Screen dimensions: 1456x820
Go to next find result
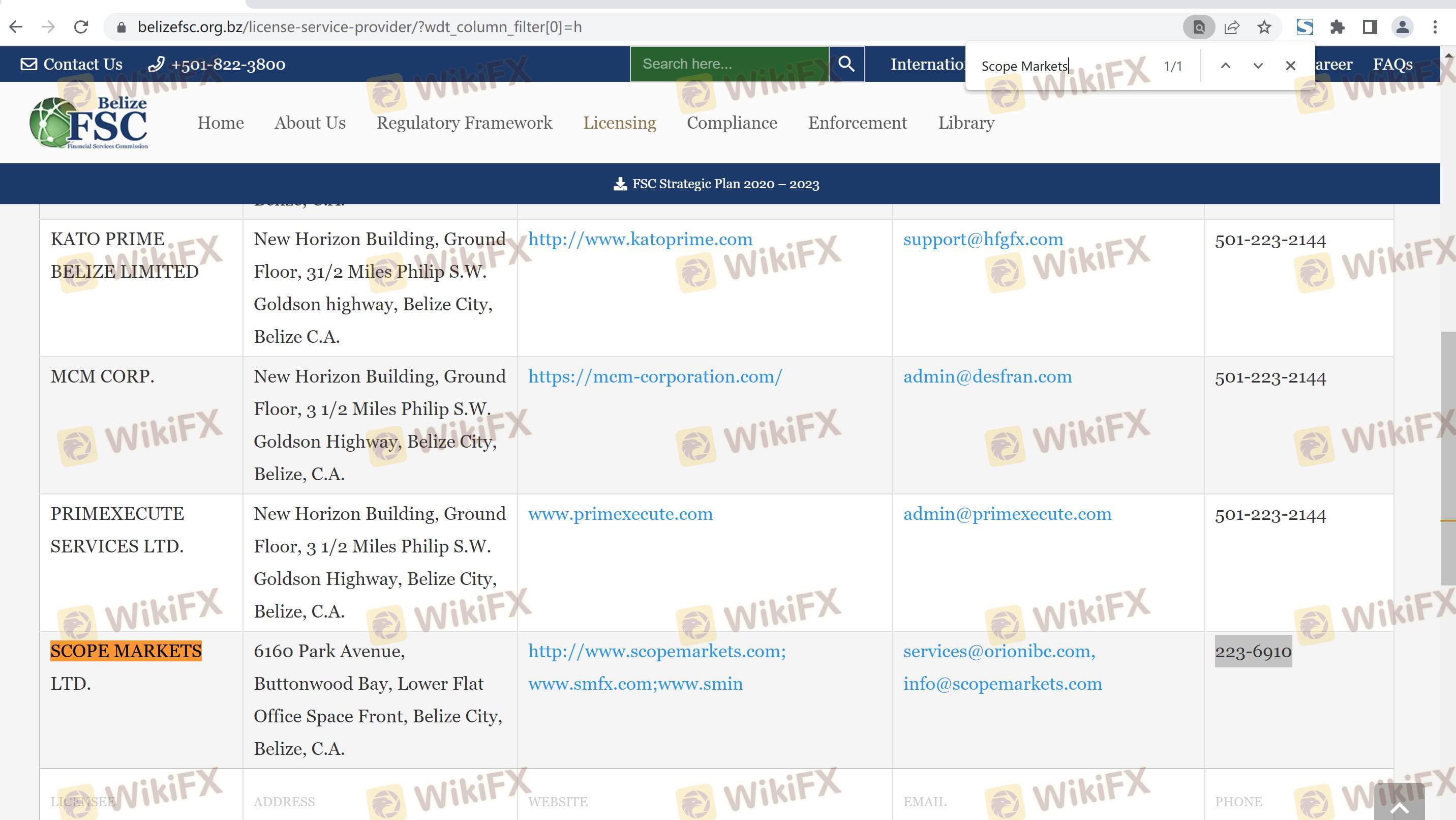pos(1258,66)
